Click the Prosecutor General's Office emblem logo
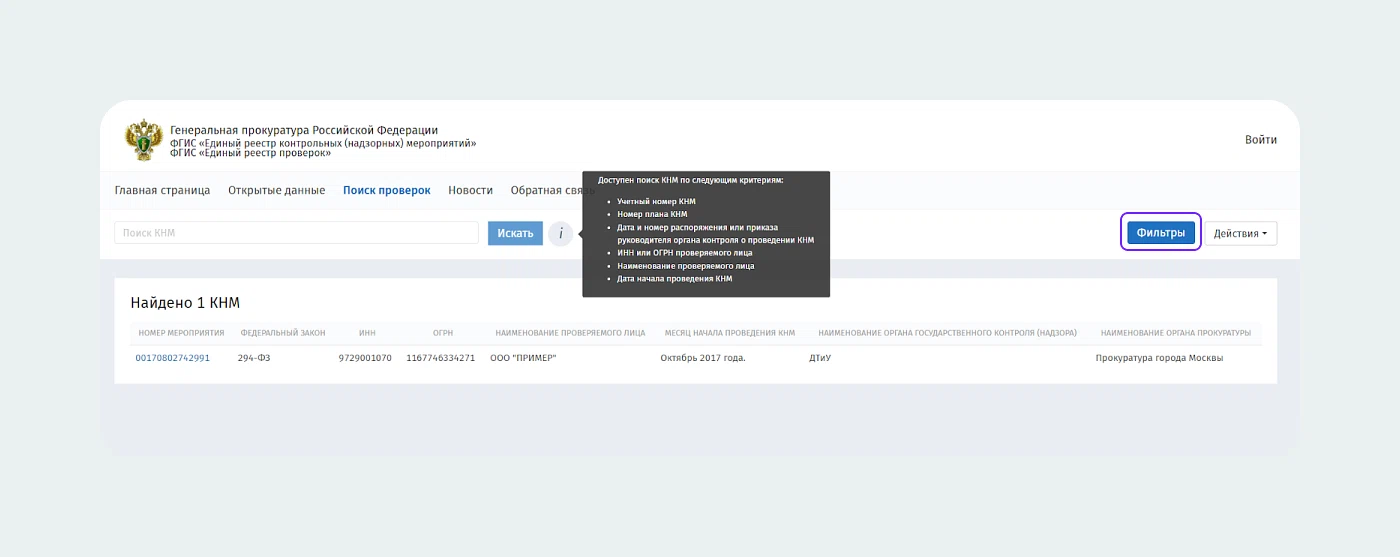 click(x=144, y=140)
